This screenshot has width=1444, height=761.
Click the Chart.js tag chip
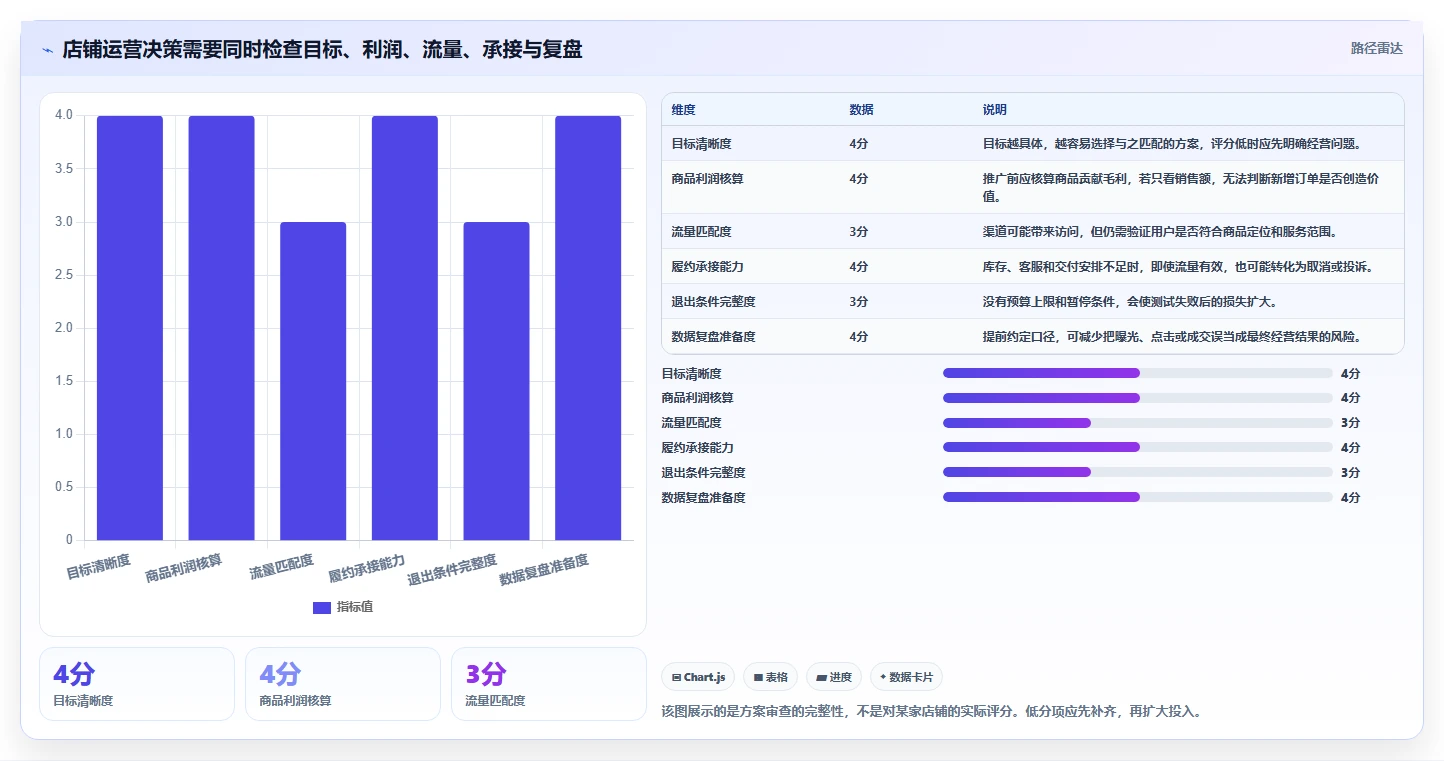coord(698,677)
